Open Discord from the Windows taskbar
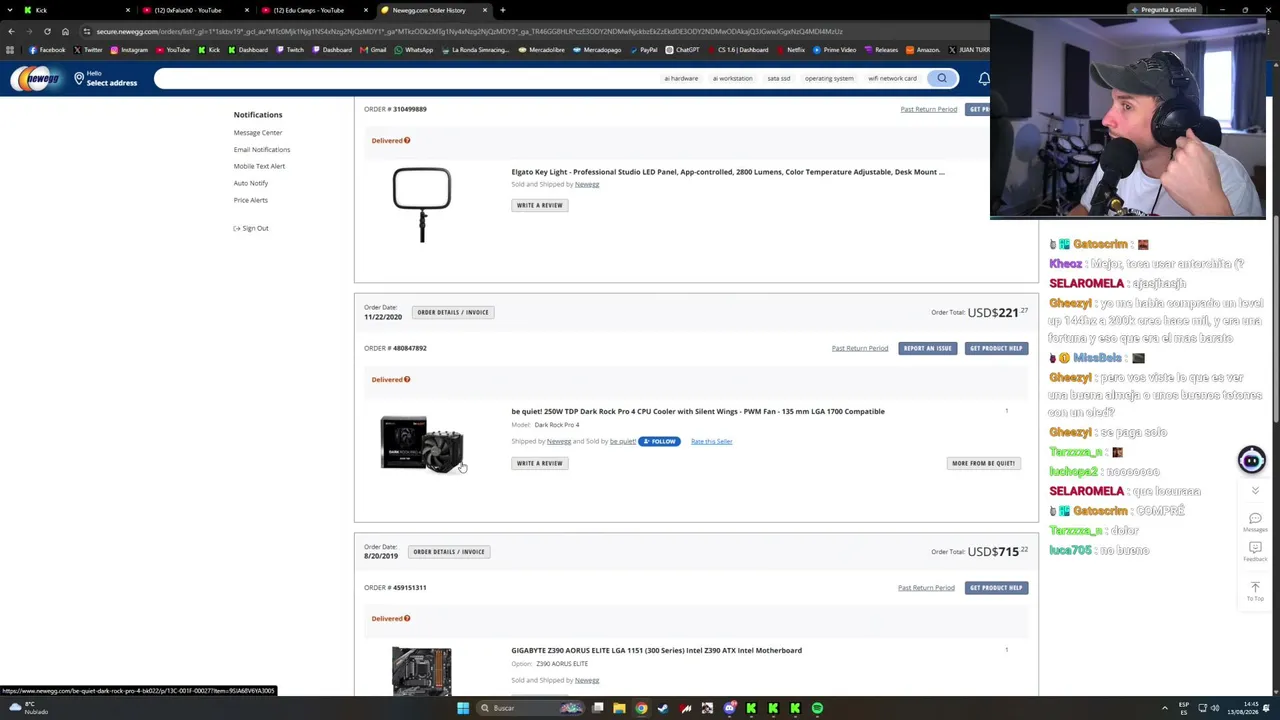This screenshot has width=1280, height=720. pos(730,708)
